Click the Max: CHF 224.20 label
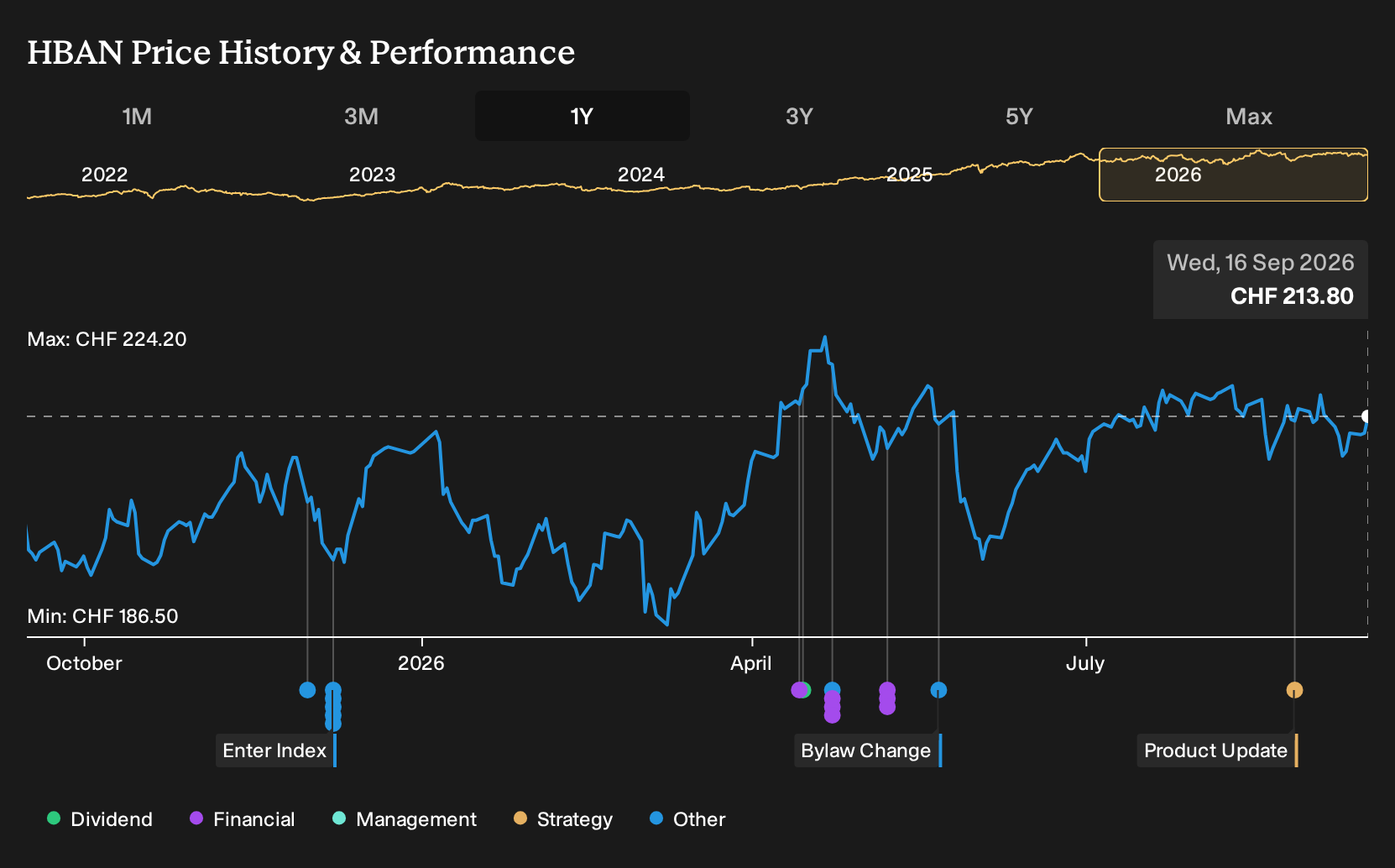Image resolution: width=1395 pixels, height=868 pixels. tap(107, 339)
